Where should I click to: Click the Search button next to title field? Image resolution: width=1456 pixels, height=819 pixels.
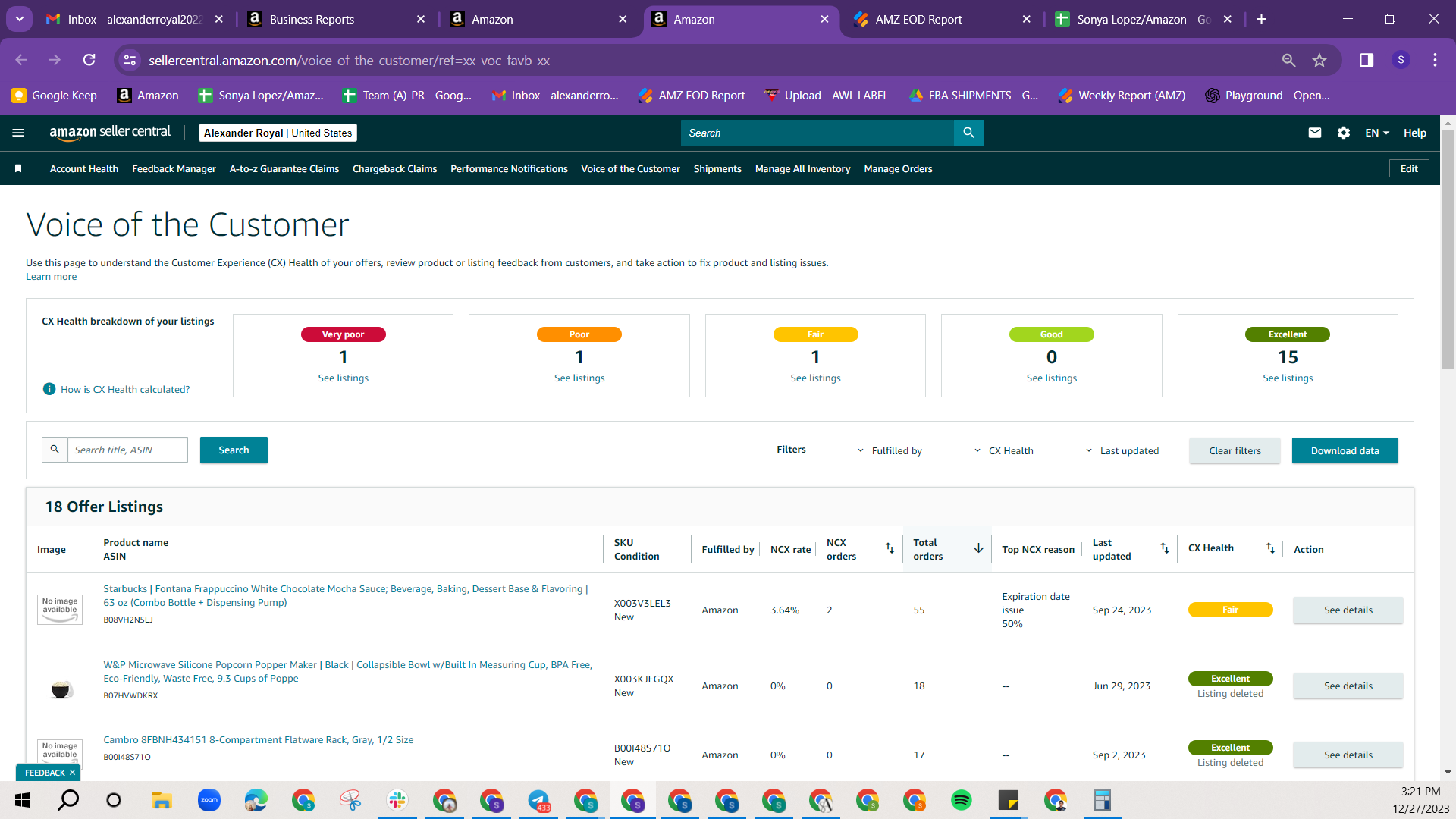[x=234, y=450]
